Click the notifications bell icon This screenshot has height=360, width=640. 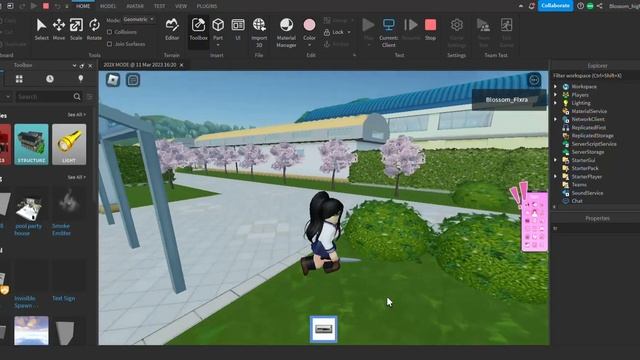point(531,6)
